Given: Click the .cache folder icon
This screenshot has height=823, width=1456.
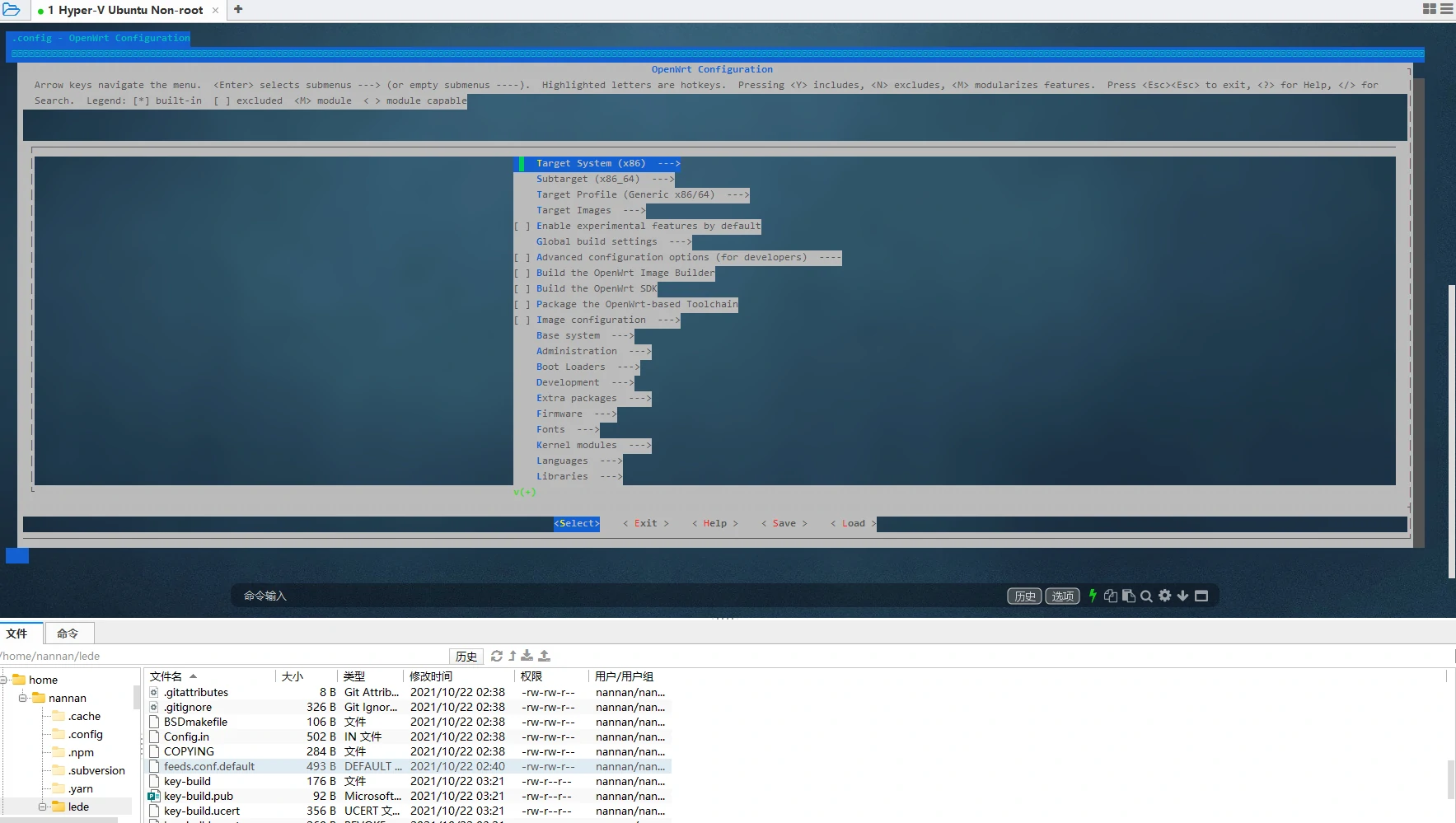Looking at the screenshot, I should pyautogui.click(x=59, y=715).
